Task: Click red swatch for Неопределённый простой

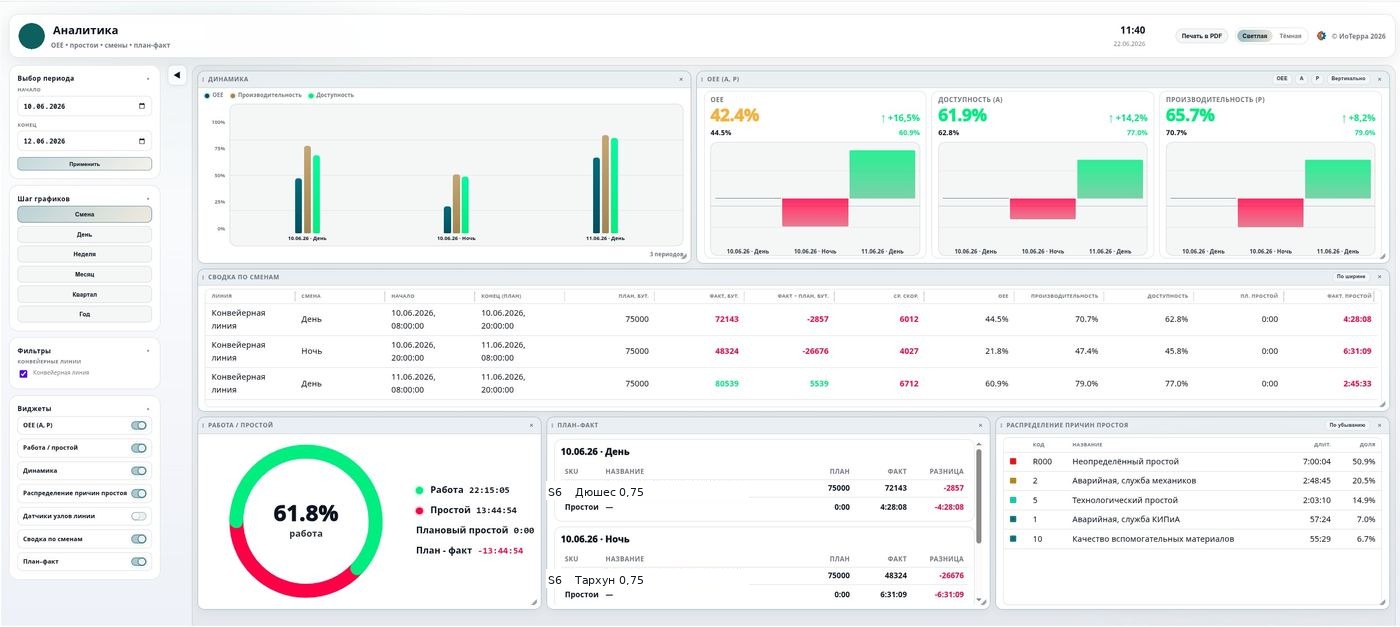Action: 1013,462
